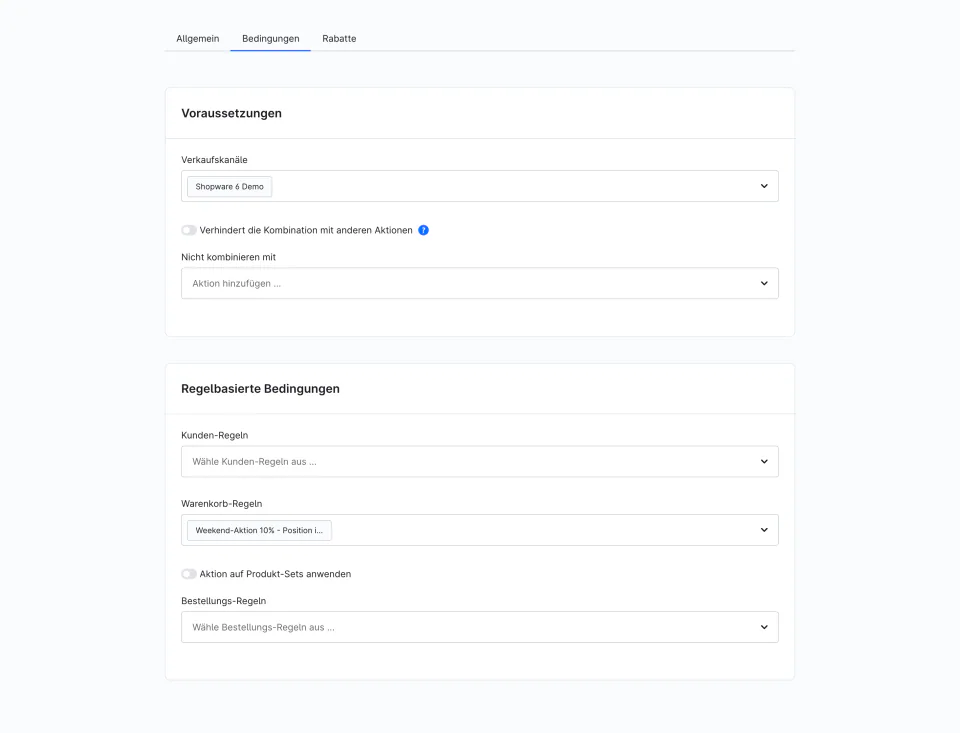
Task: Click Wähle Bestellungs-Regeln aus field
Action: [x=480, y=627]
